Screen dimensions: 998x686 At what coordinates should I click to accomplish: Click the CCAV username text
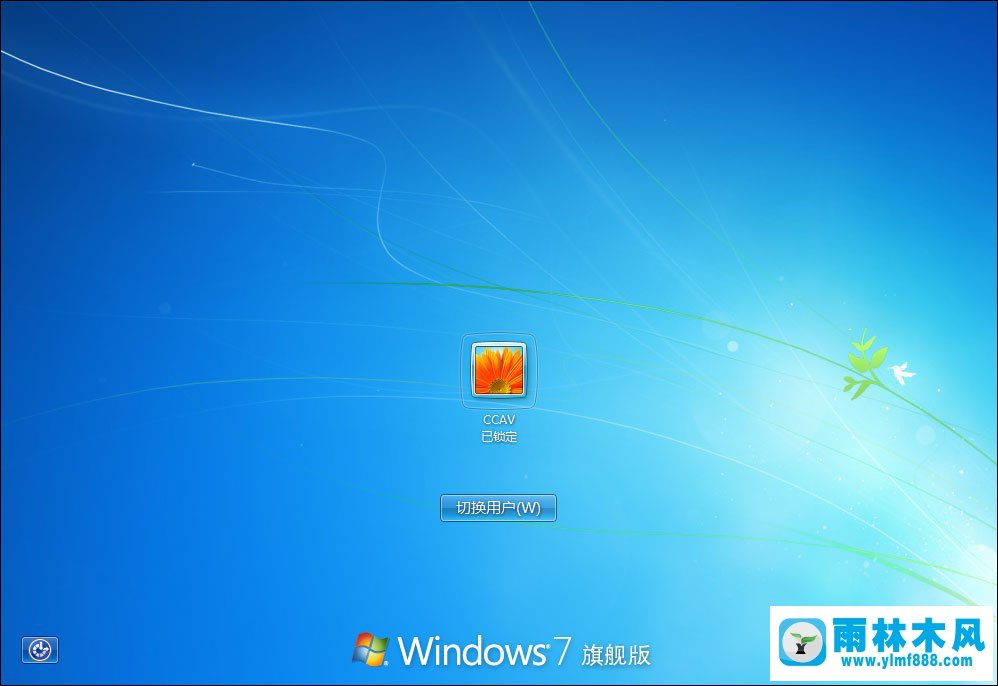coord(498,420)
